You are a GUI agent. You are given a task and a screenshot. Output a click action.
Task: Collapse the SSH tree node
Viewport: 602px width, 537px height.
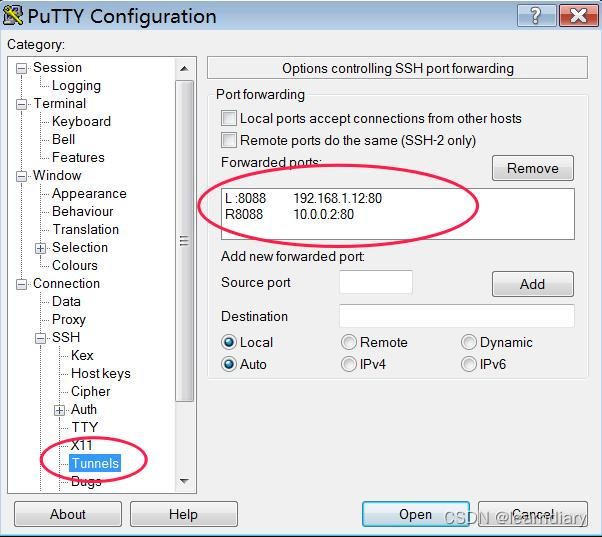(x=40, y=338)
